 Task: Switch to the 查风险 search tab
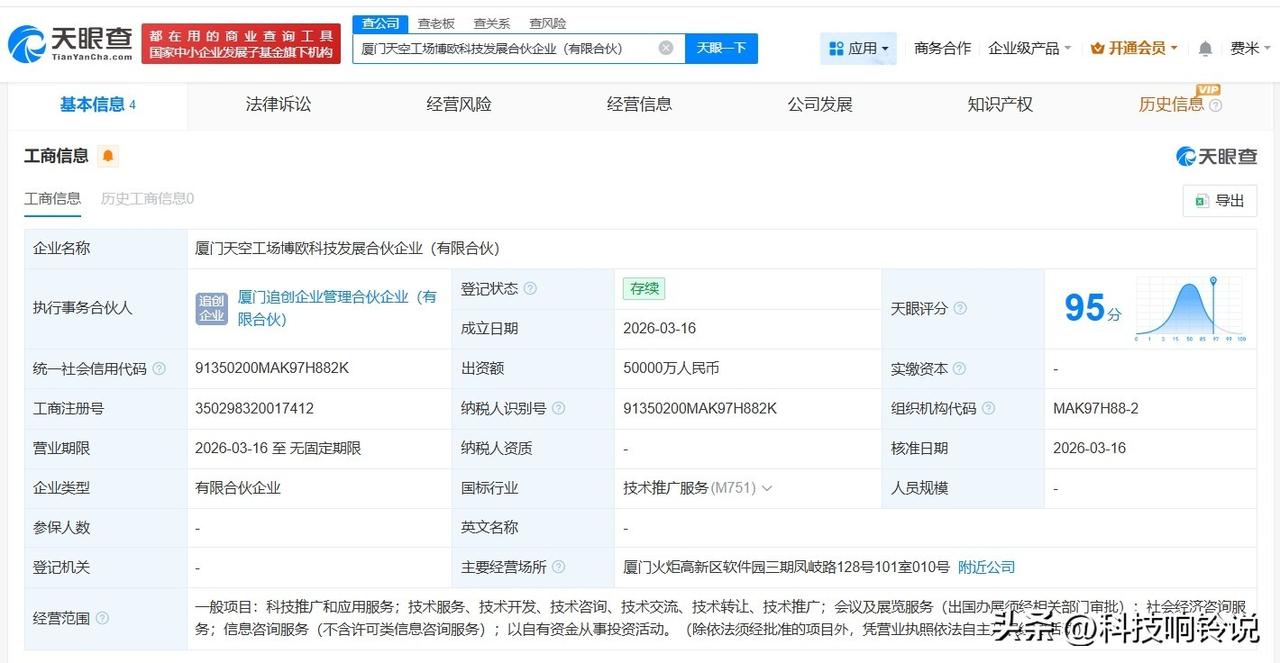click(x=547, y=23)
